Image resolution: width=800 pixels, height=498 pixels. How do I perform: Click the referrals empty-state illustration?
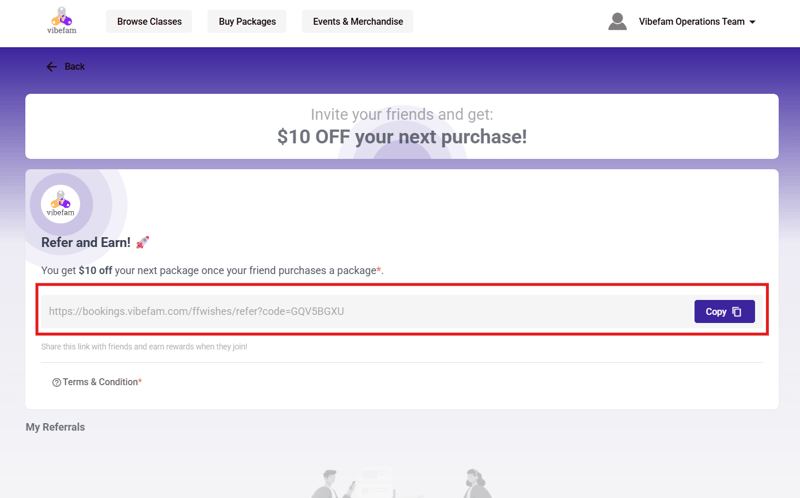[402, 483]
